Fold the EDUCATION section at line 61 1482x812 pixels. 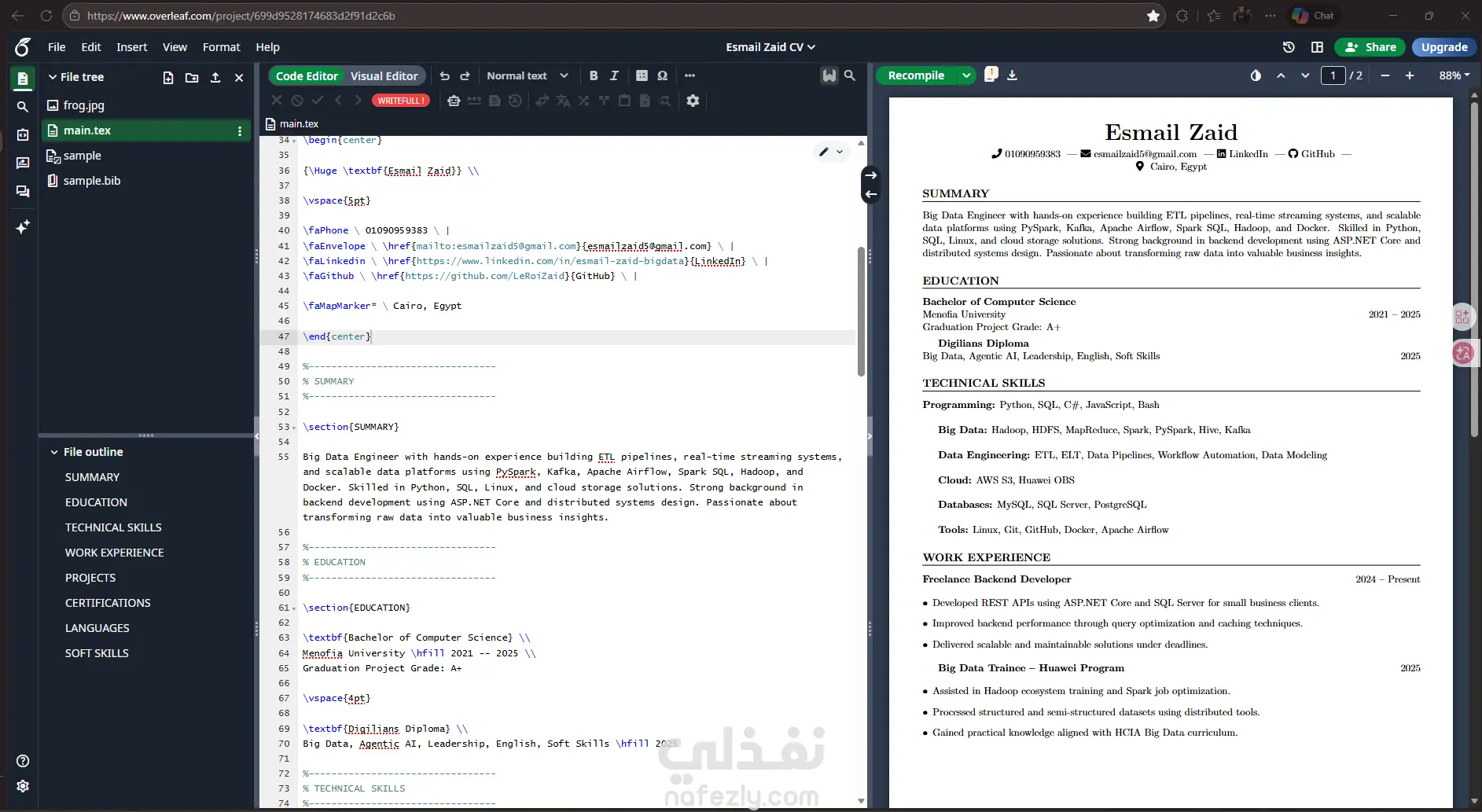[x=294, y=608]
